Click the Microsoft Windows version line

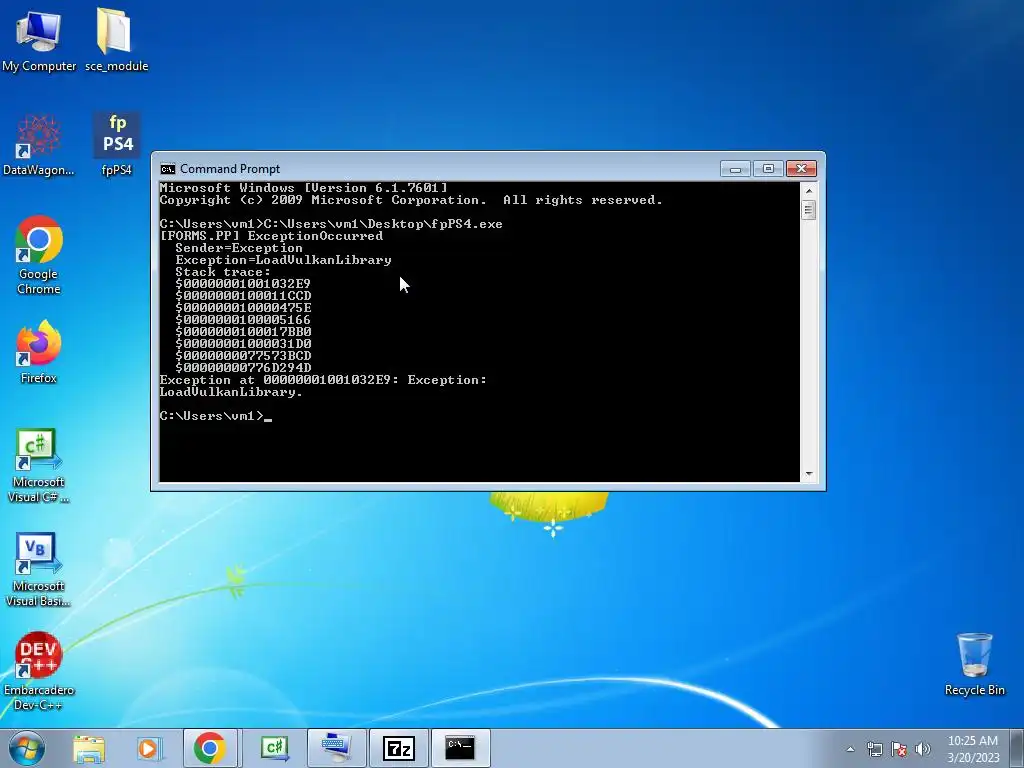pos(304,188)
